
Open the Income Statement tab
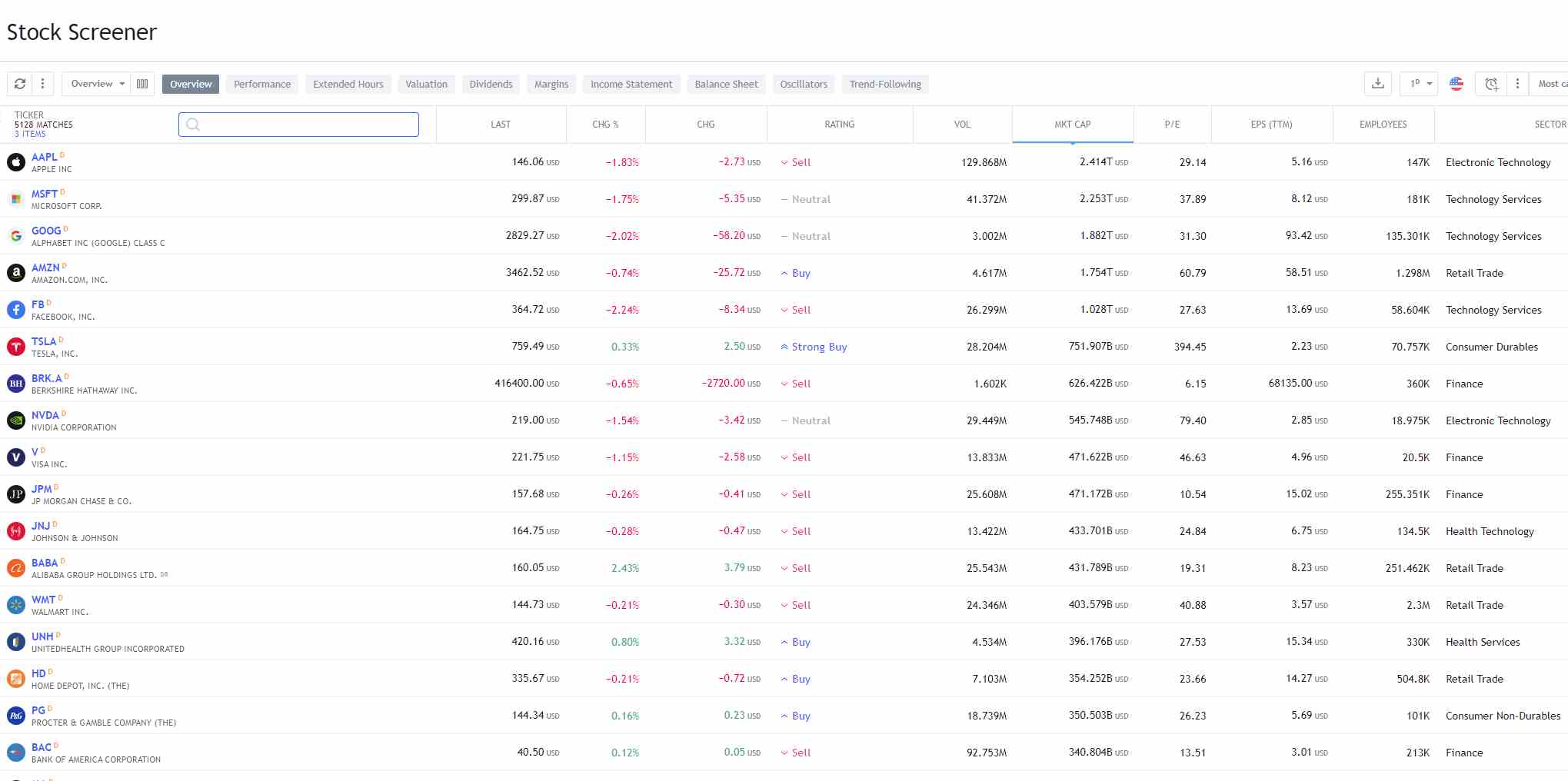point(631,84)
